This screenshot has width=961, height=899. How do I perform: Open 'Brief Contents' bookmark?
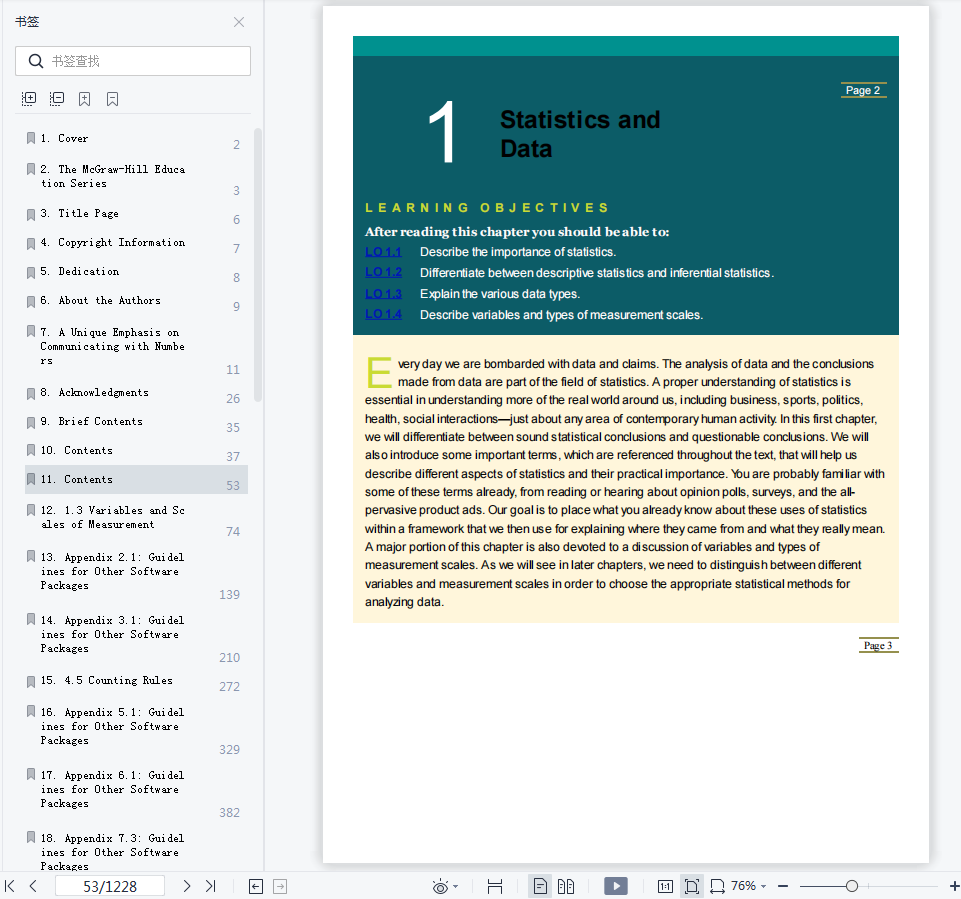point(134,422)
